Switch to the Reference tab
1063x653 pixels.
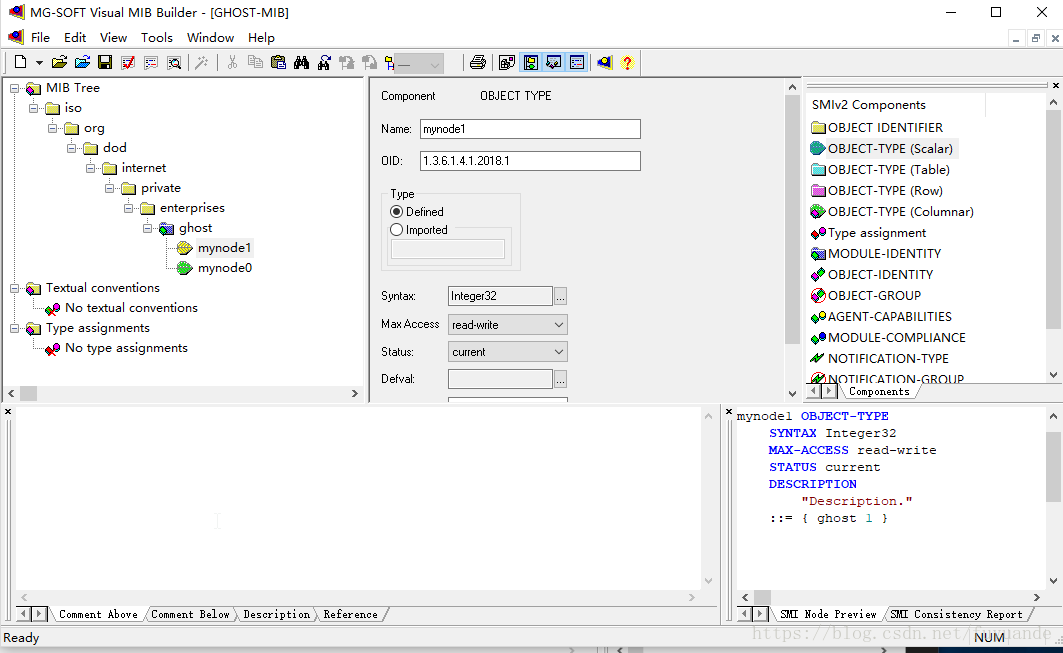(x=350, y=614)
